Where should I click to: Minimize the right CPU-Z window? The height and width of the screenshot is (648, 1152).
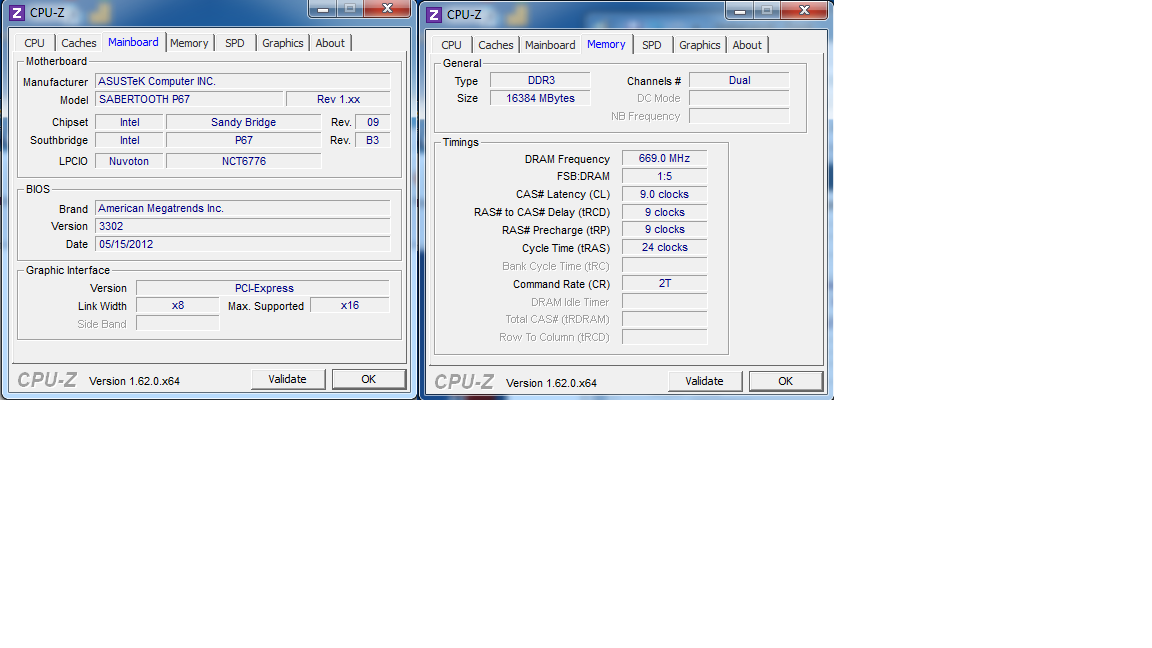tap(740, 11)
